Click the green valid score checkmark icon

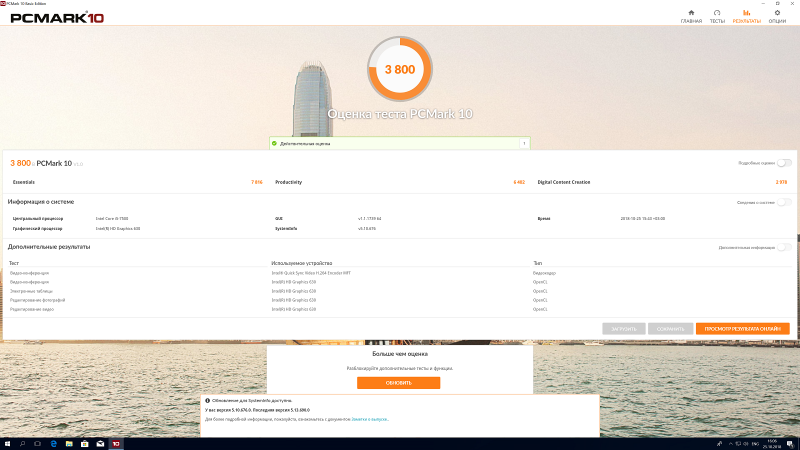(274, 143)
